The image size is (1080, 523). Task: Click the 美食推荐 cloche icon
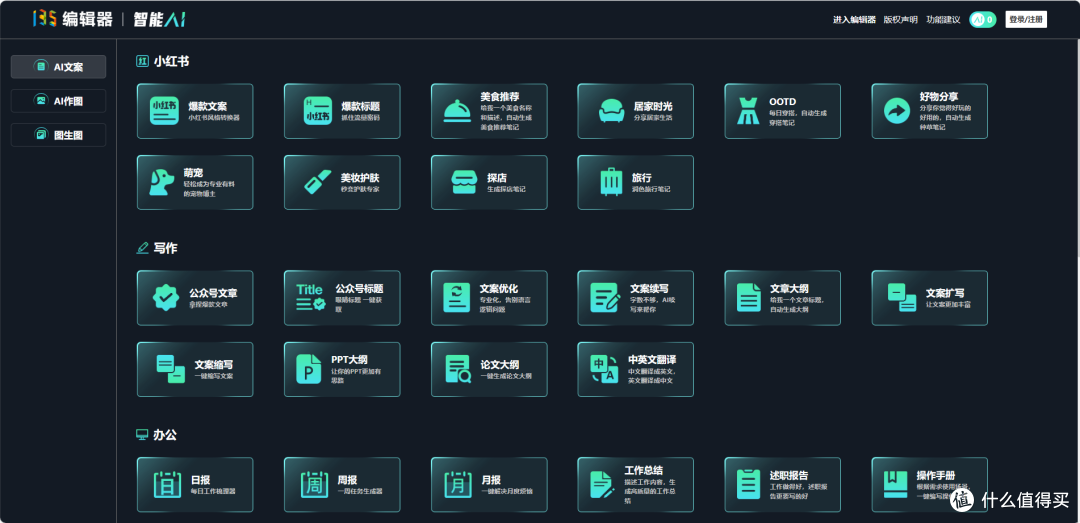click(x=457, y=111)
